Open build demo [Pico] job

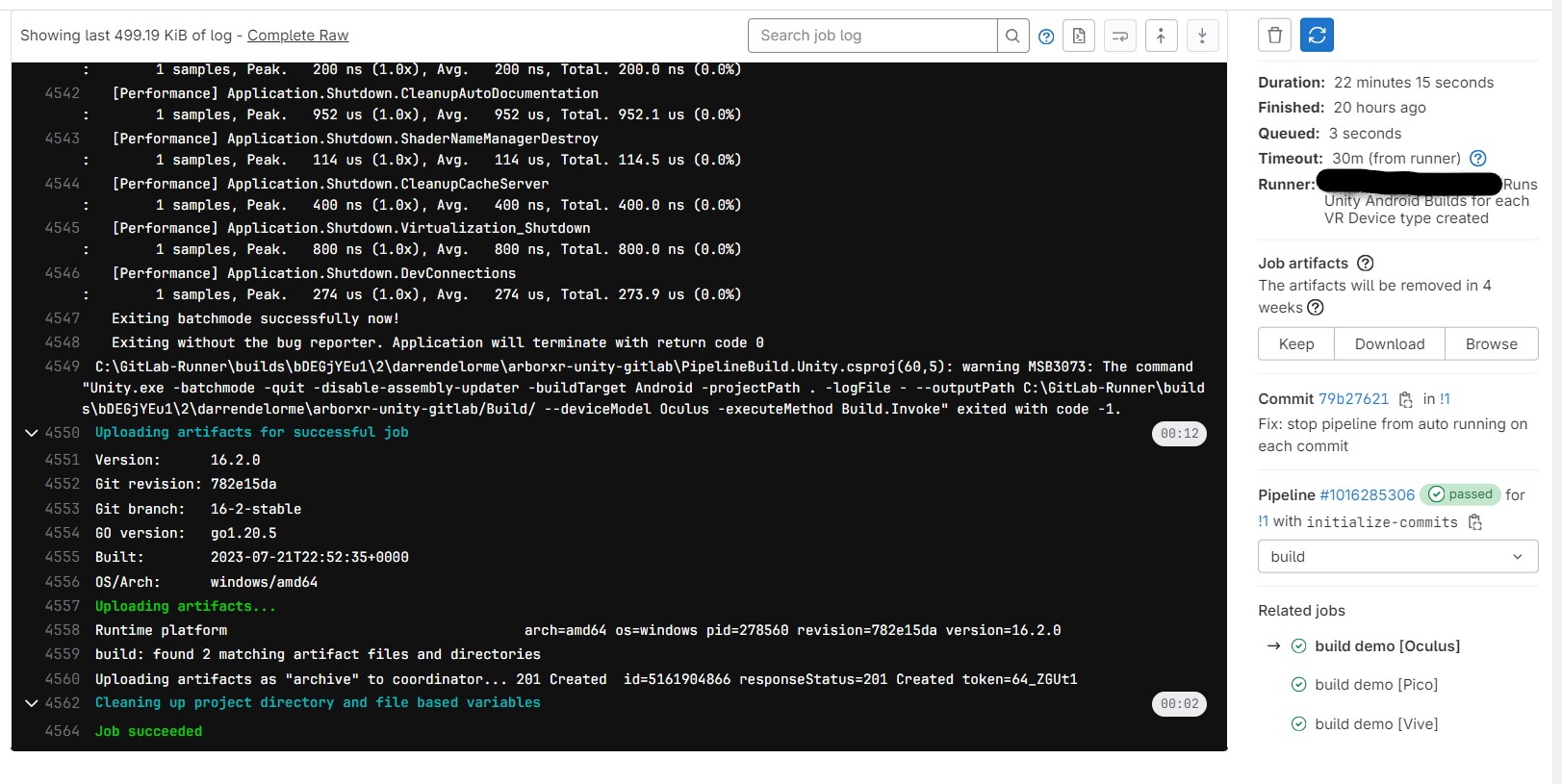(1375, 685)
